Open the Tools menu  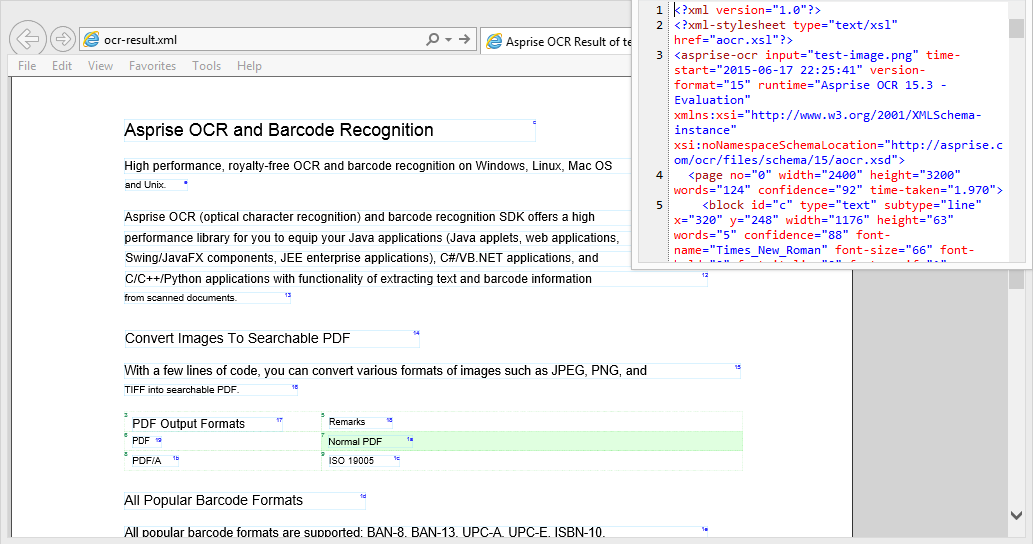206,66
